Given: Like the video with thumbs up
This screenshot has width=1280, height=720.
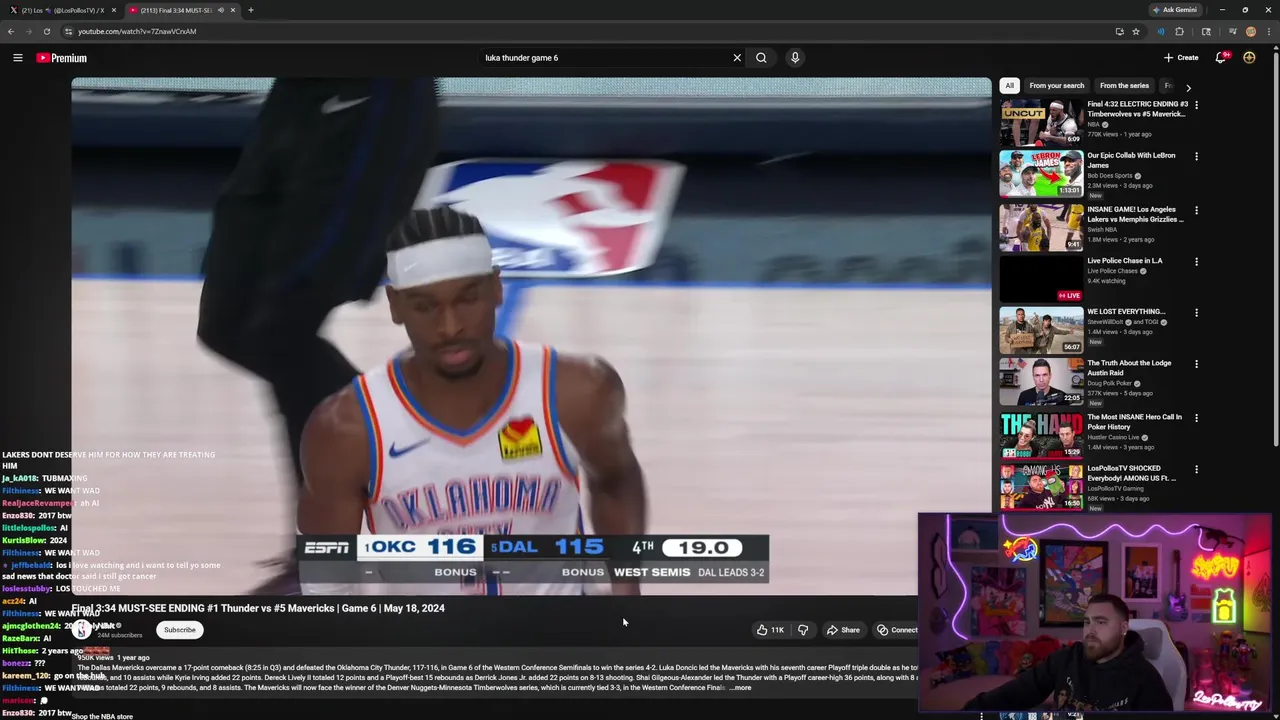Looking at the screenshot, I should click(770, 630).
